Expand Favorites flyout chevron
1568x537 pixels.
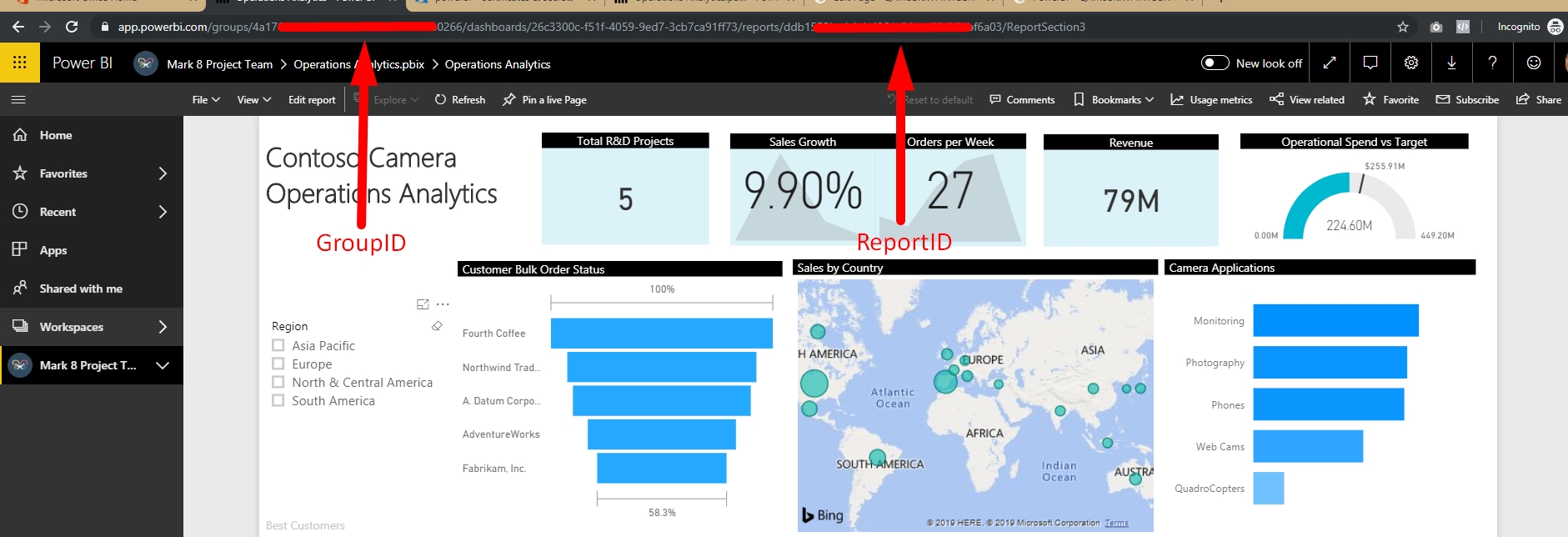pos(163,173)
